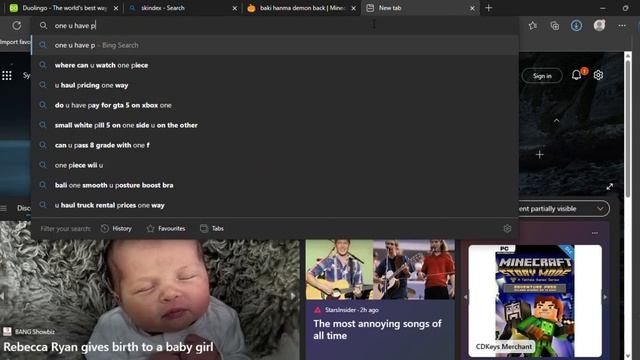
Task: Click the Sign in button
Action: 542,76
